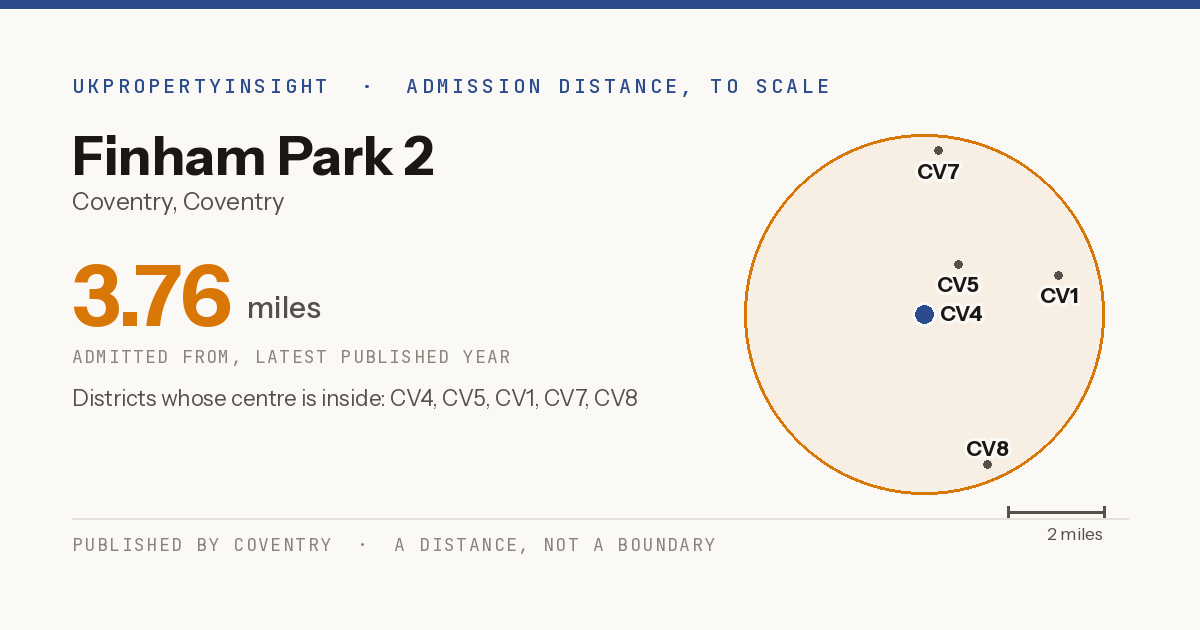Click the Coventry, Coventry subtitle
This screenshot has height=630, width=1200.
(178, 202)
